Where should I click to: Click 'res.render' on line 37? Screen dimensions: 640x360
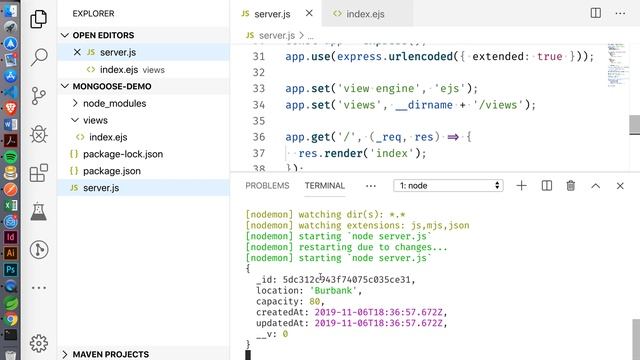[331, 153]
